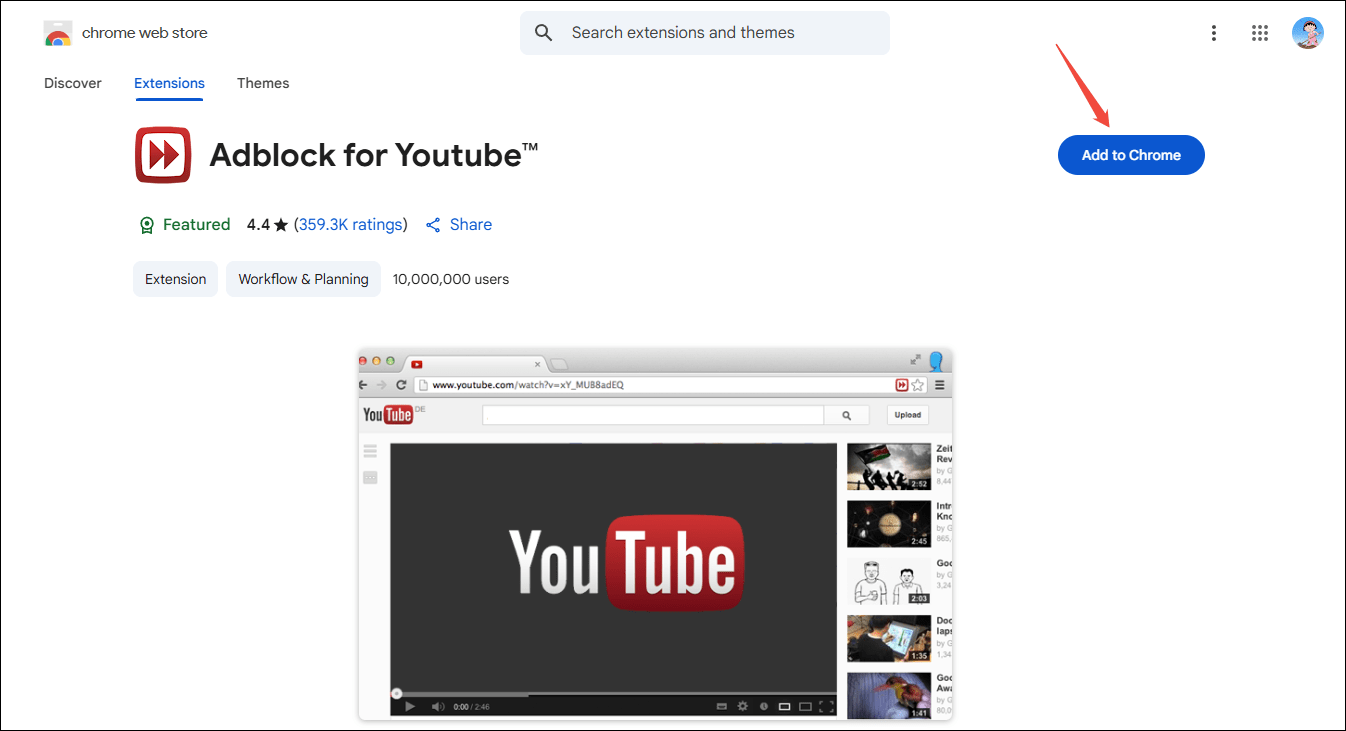Click the 4.4 star rating value
The height and width of the screenshot is (731, 1346).
tap(258, 225)
